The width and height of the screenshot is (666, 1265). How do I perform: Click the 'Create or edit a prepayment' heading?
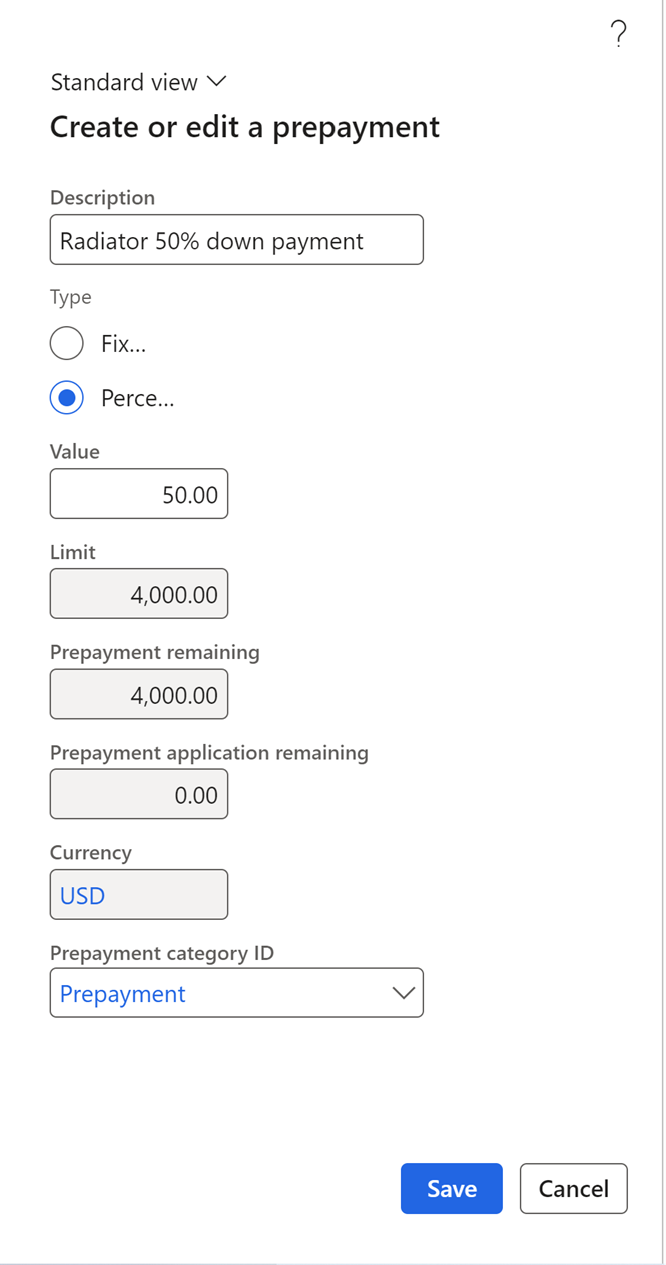click(x=245, y=127)
